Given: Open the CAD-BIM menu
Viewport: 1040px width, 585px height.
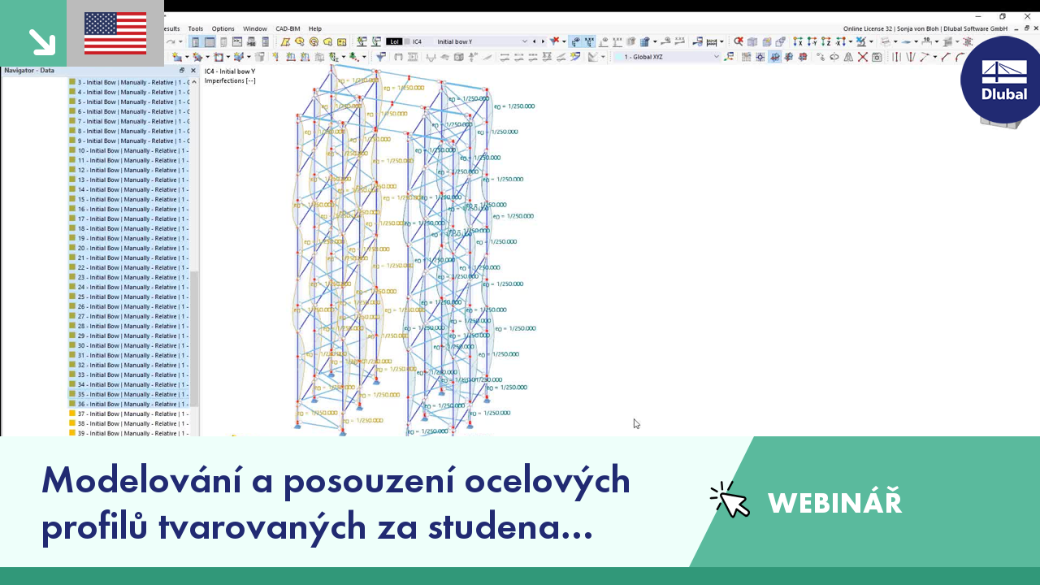Looking at the screenshot, I should pos(288,29).
